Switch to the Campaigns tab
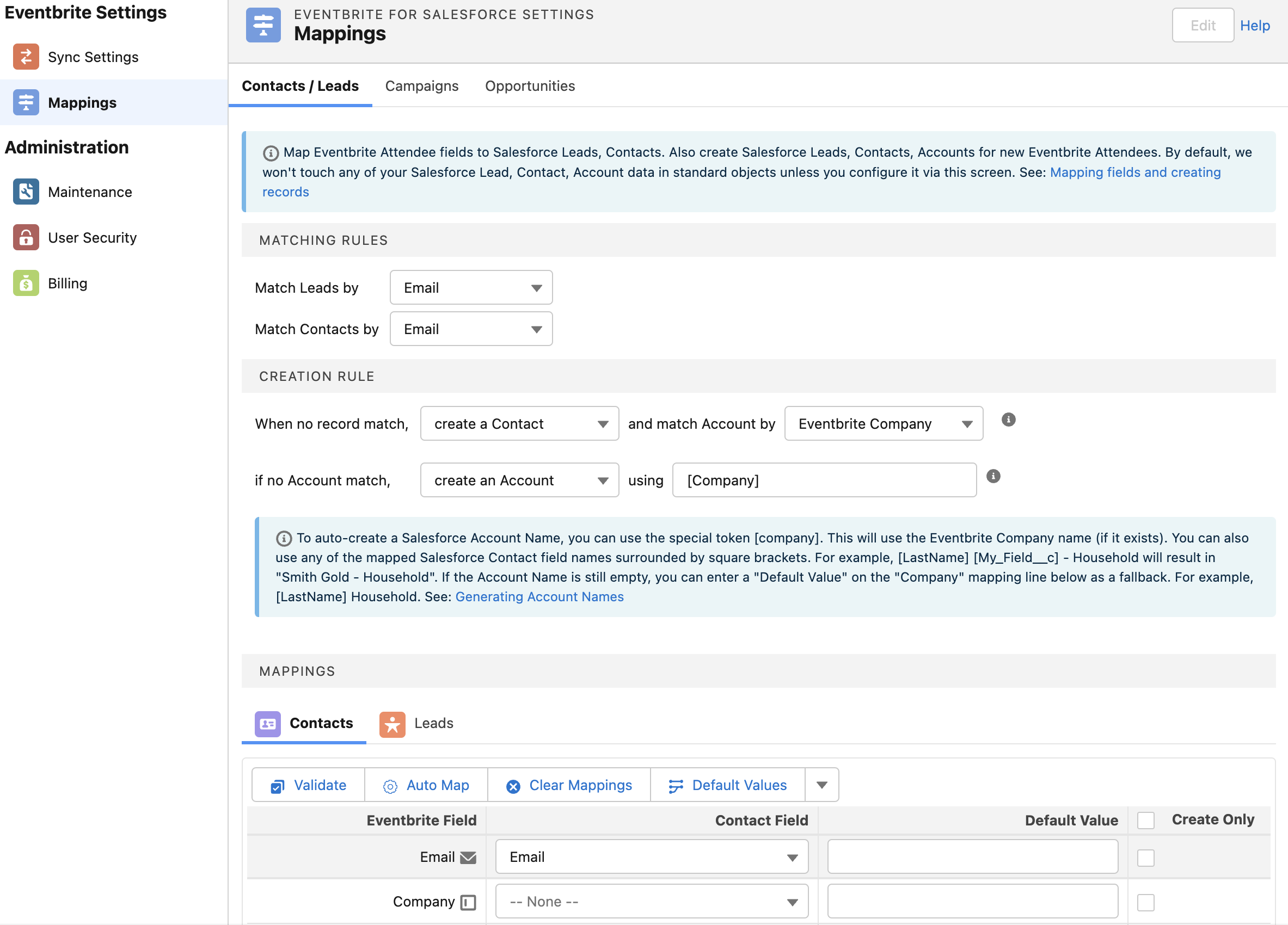Image resolution: width=1288 pixels, height=925 pixels. (x=421, y=85)
